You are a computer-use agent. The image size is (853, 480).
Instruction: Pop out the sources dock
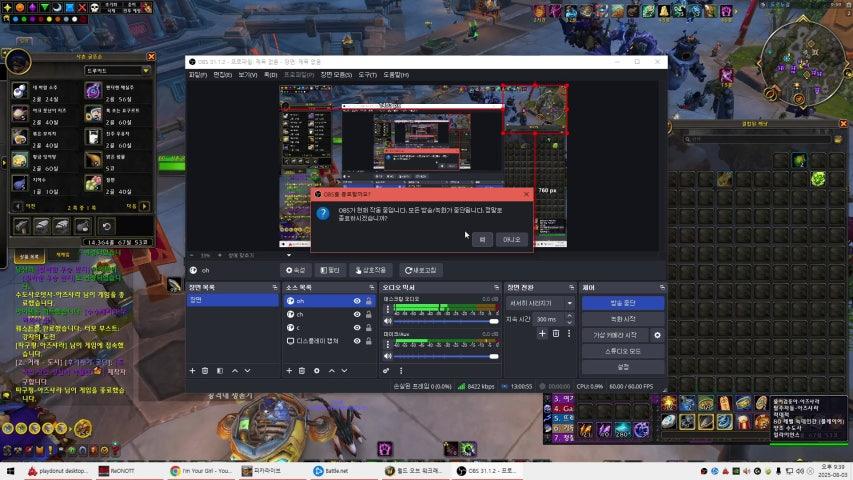pos(372,287)
